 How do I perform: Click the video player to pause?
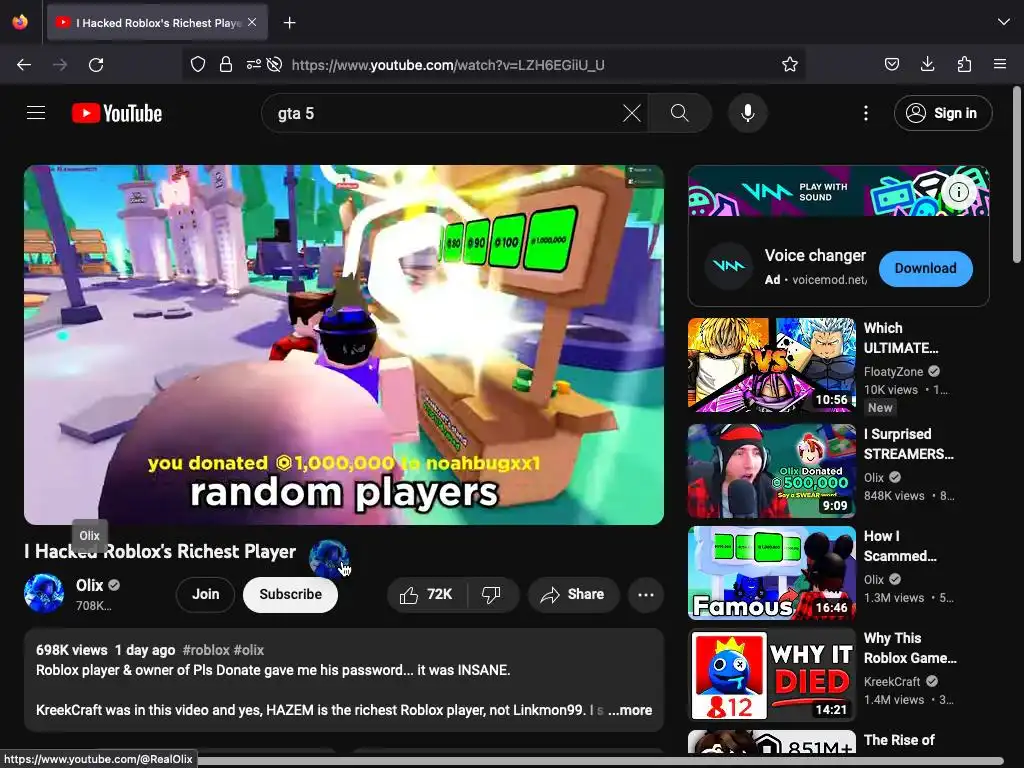coord(344,344)
